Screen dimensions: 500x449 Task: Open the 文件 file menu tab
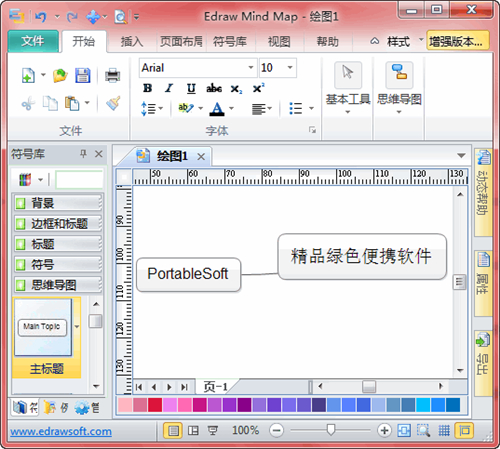click(x=33, y=41)
